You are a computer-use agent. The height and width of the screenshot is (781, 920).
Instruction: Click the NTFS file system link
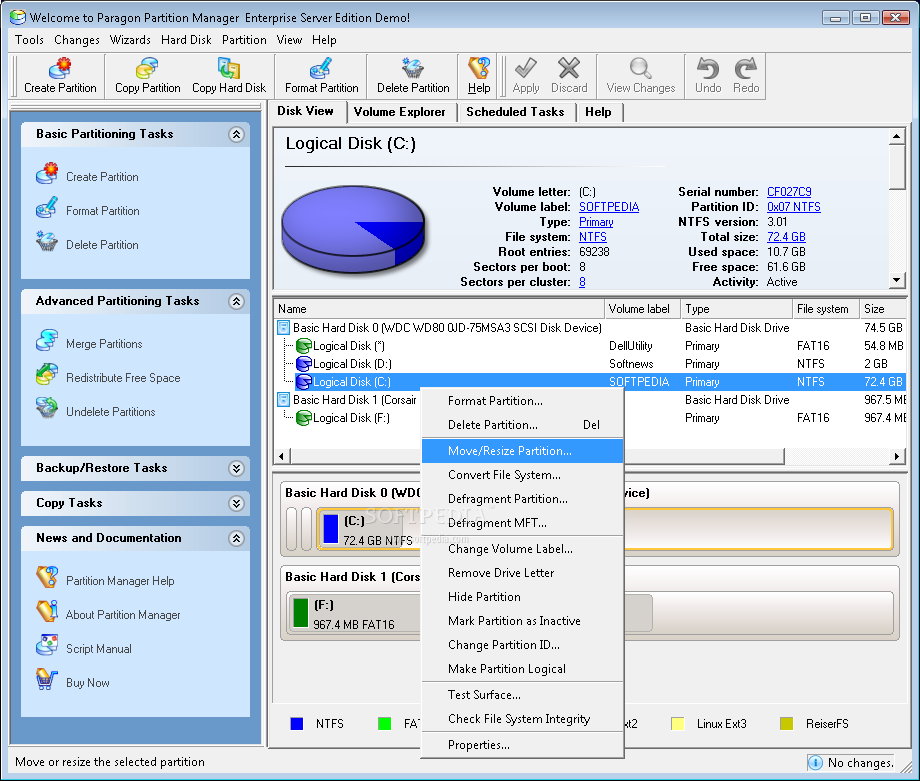coord(593,237)
